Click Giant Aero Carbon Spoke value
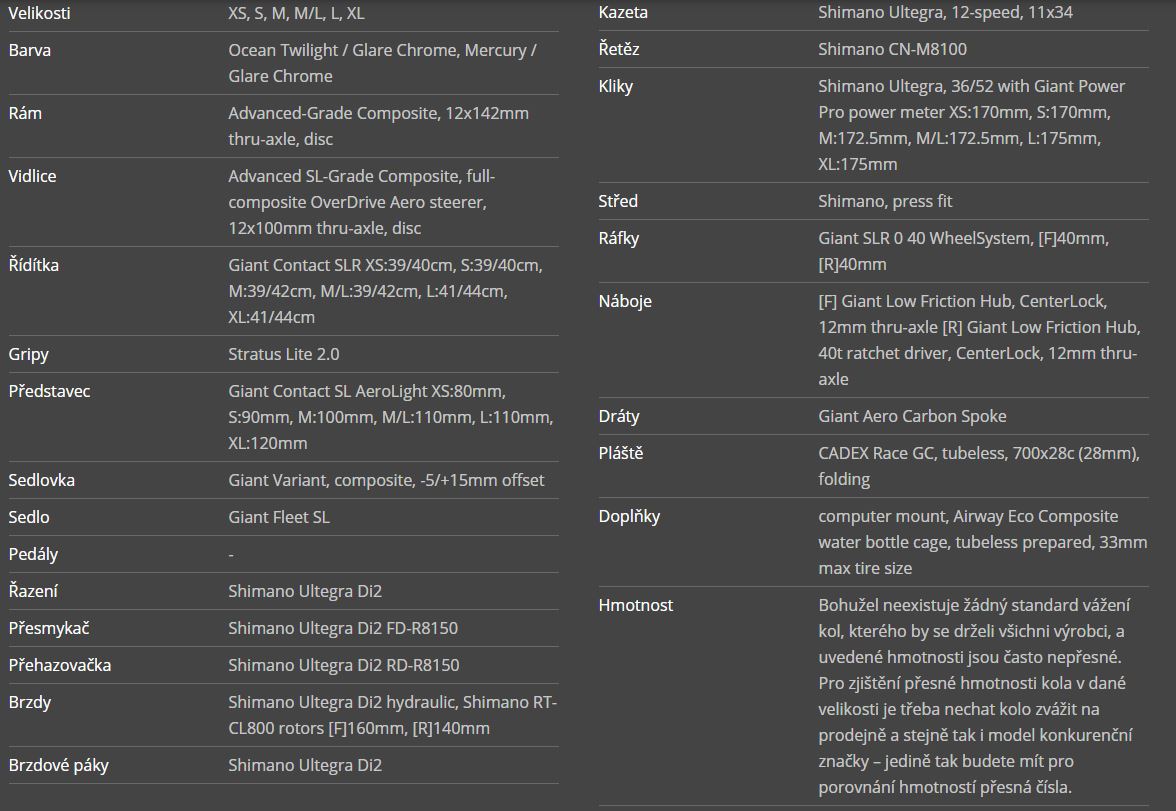Viewport: 1176px width, 811px height. tap(912, 416)
